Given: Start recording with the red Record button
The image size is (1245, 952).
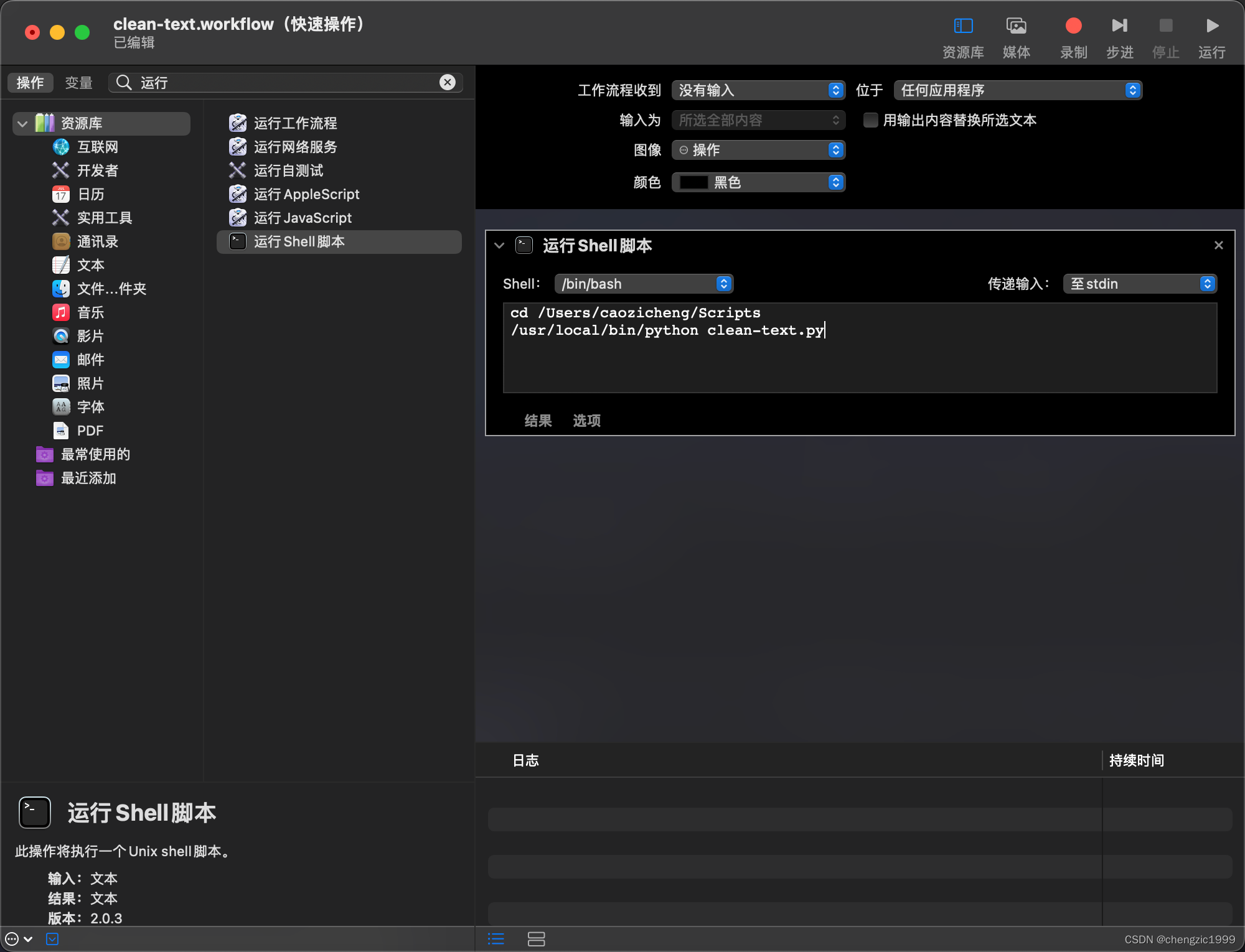Looking at the screenshot, I should pos(1073,26).
